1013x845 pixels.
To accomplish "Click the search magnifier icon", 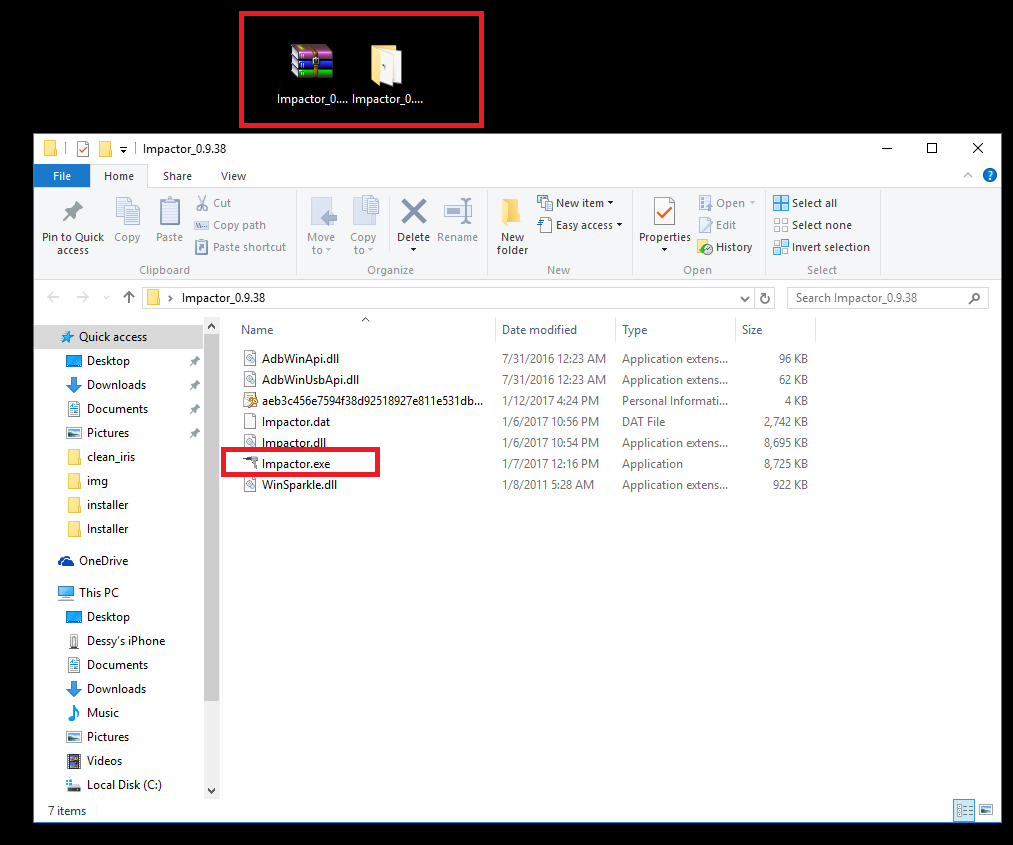I will 974,298.
